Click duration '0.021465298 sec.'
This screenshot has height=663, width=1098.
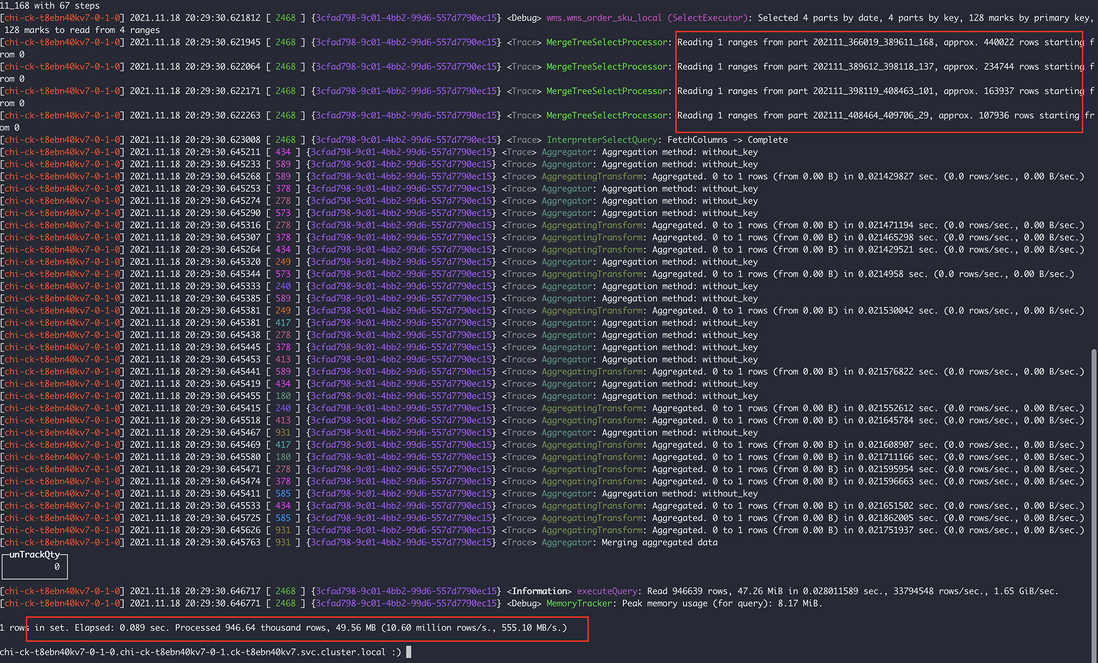(x=896, y=237)
